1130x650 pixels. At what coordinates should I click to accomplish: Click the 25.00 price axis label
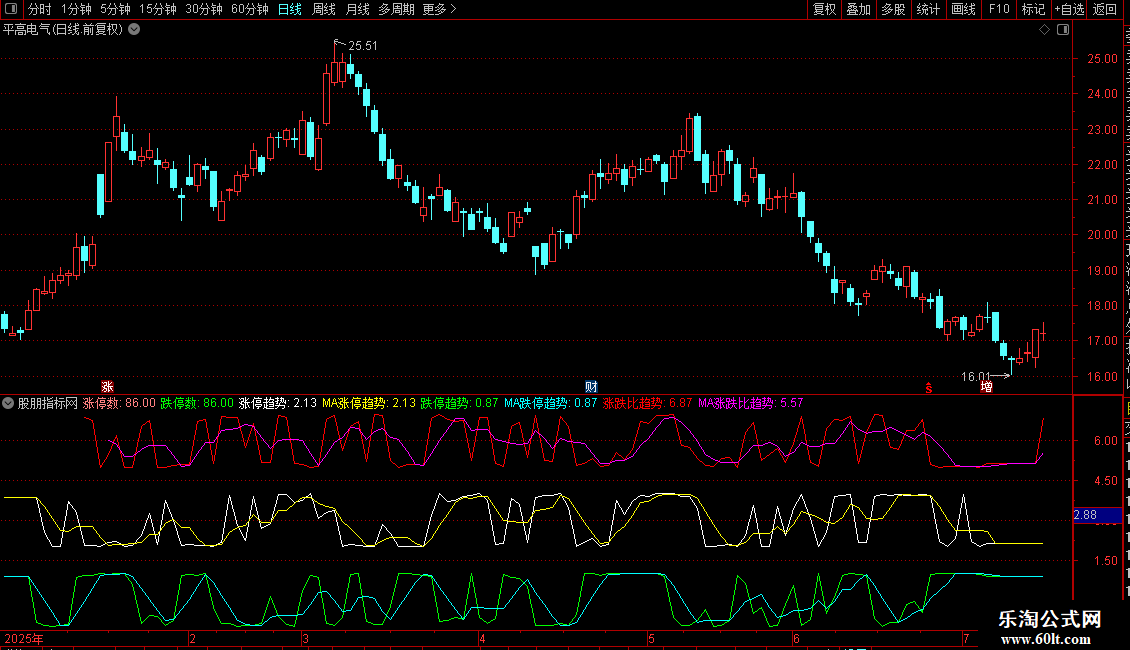(1102, 59)
